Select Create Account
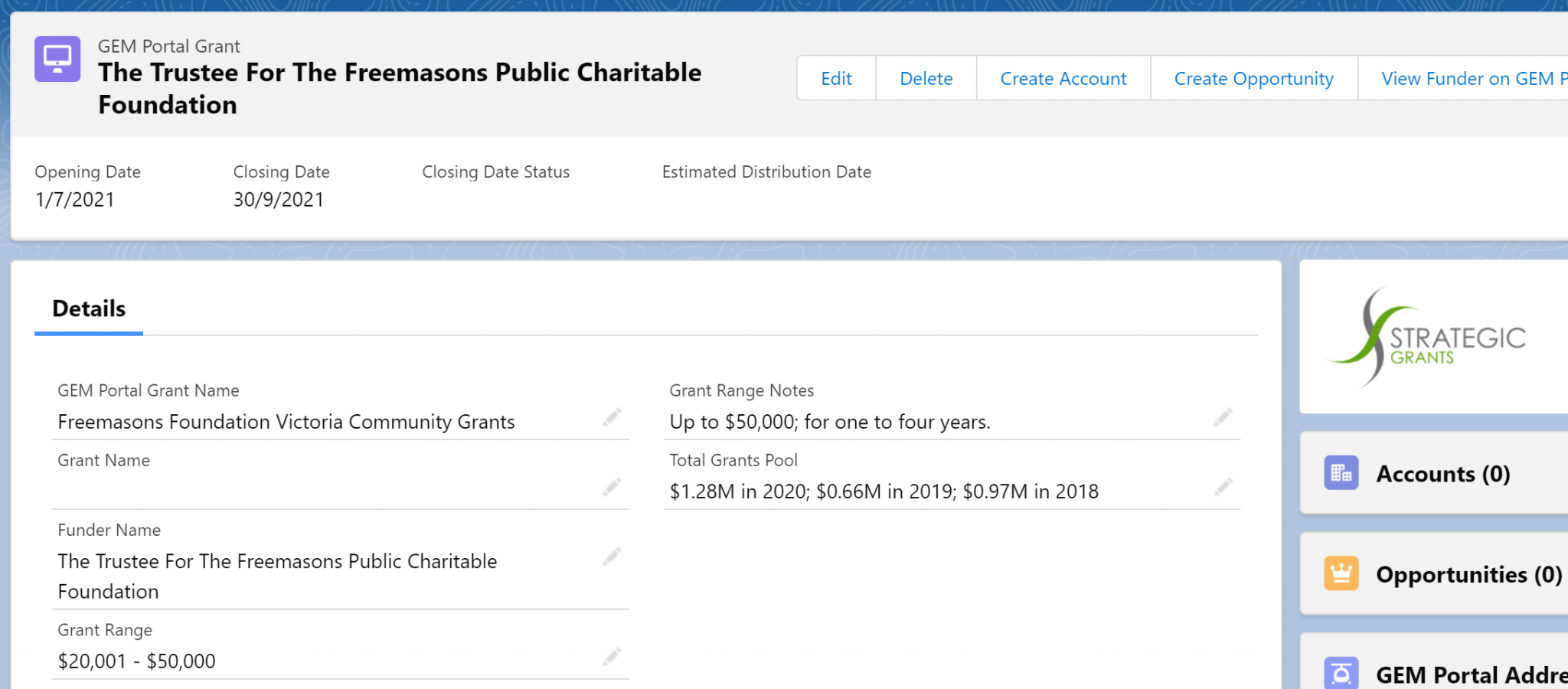1568x689 pixels. 1063,78
